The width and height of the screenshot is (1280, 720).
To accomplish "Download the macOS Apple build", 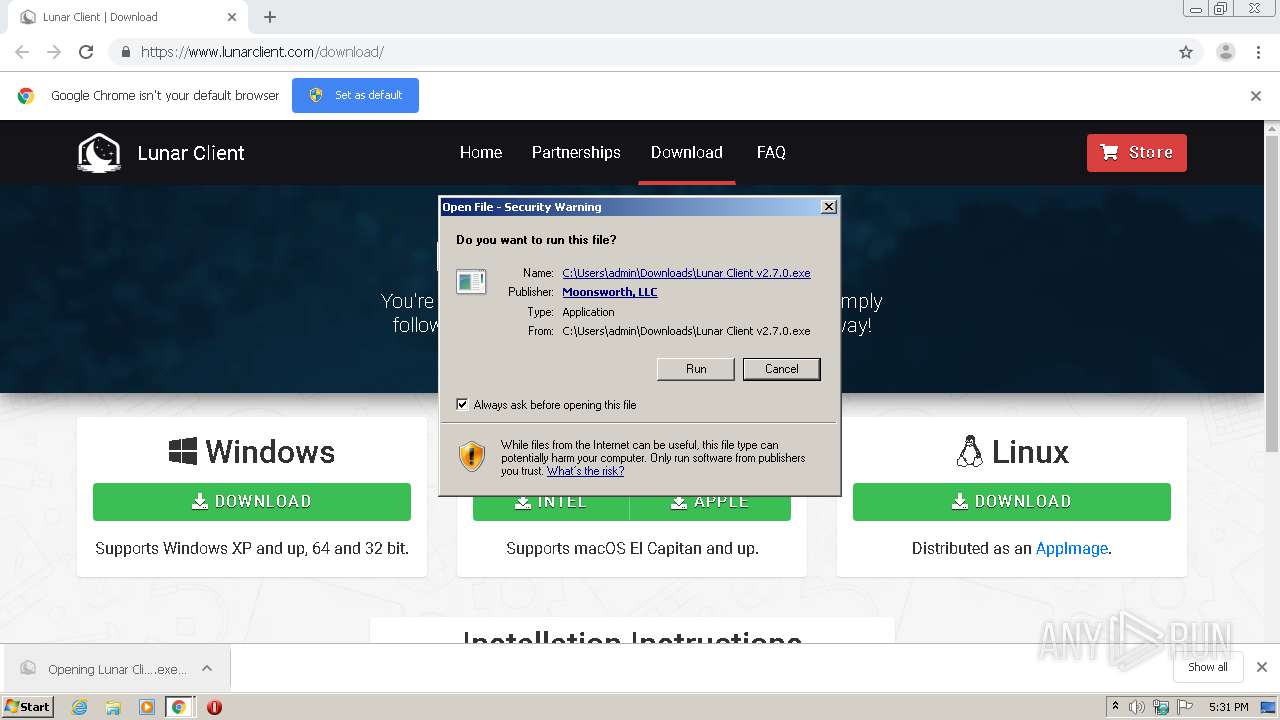I will 710,502.
